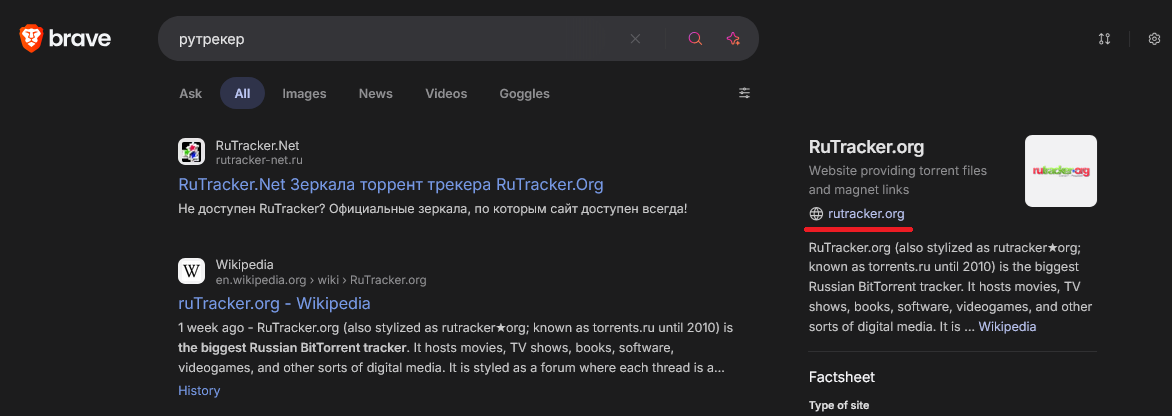Open the ruTracker.org - Wikipedia result
This screenshot has height=416, width=1172.
click(x=274, y=303)
